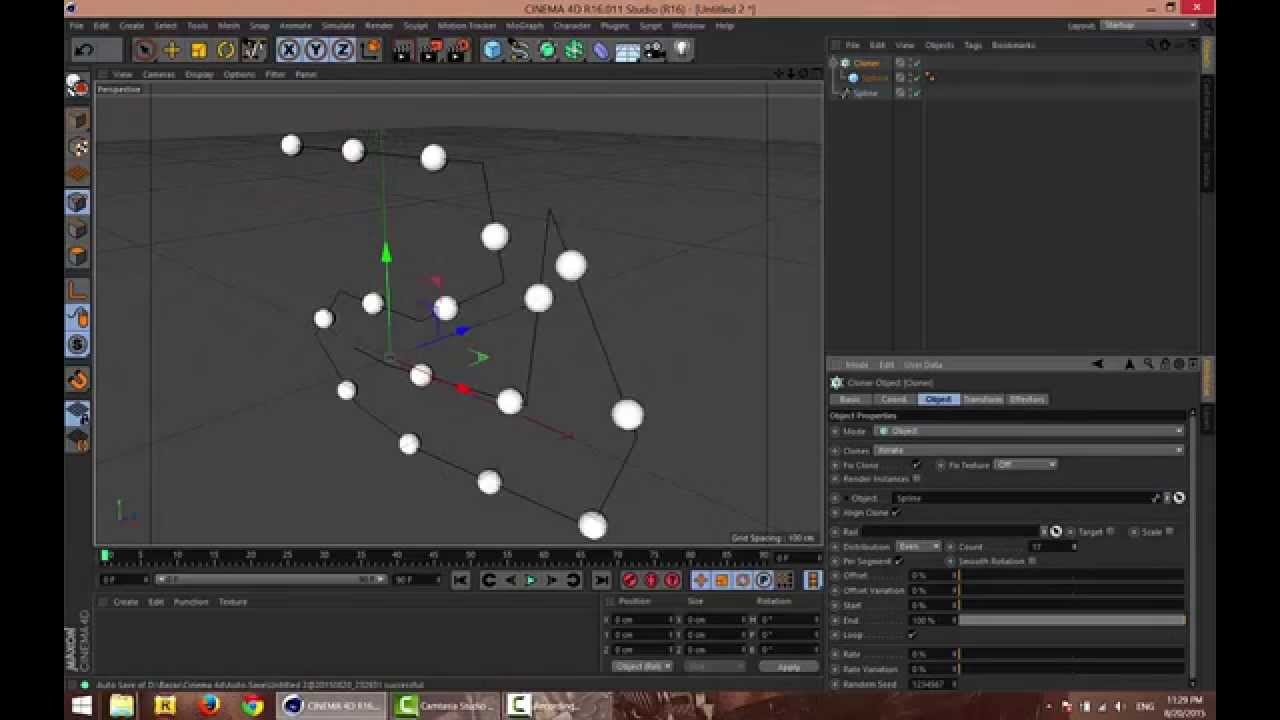Toggle the Fix Clone checkbox
The image size is (1280, 720).
pos(916,465)
